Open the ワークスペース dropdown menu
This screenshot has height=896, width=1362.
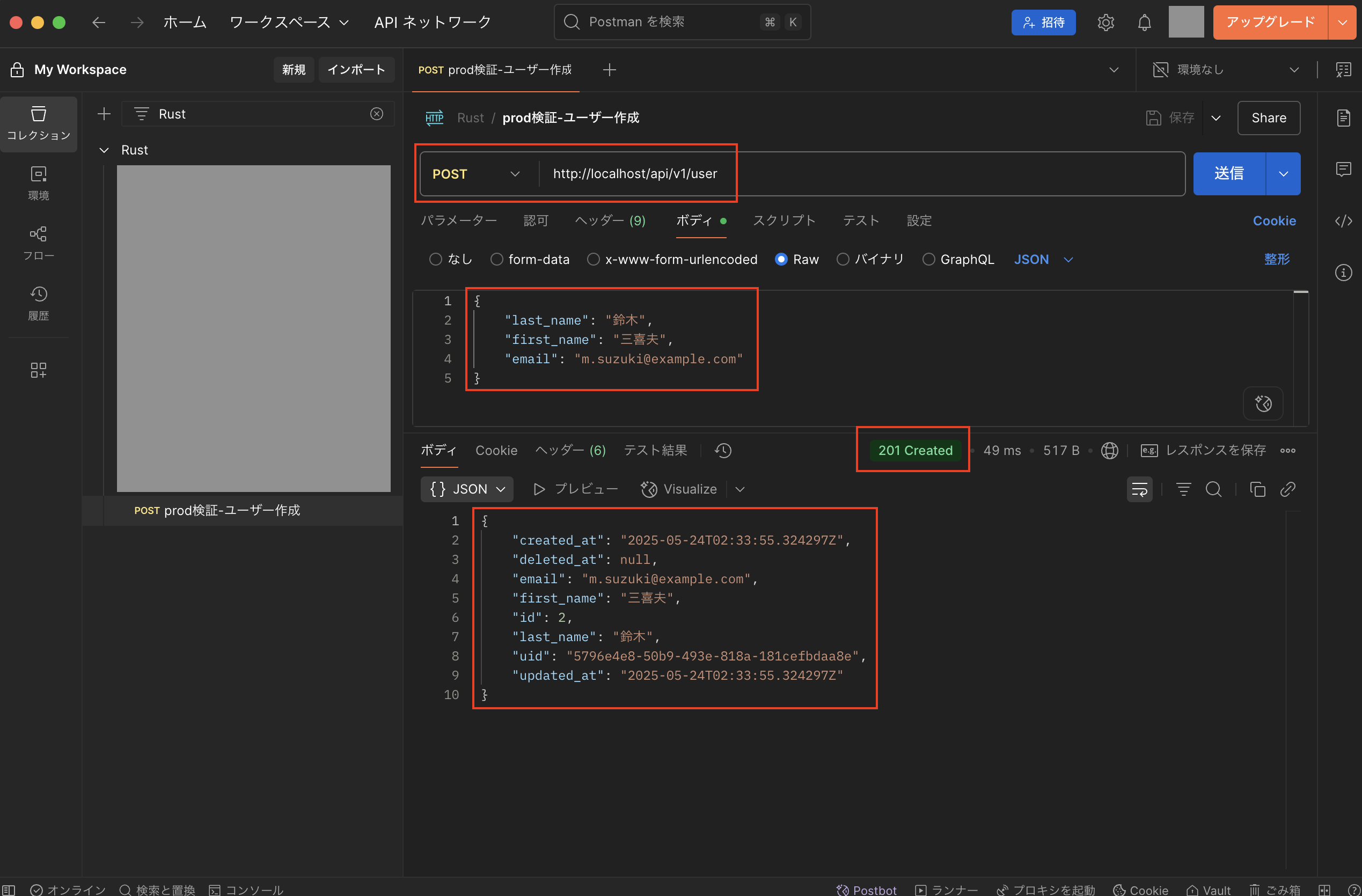289,23
